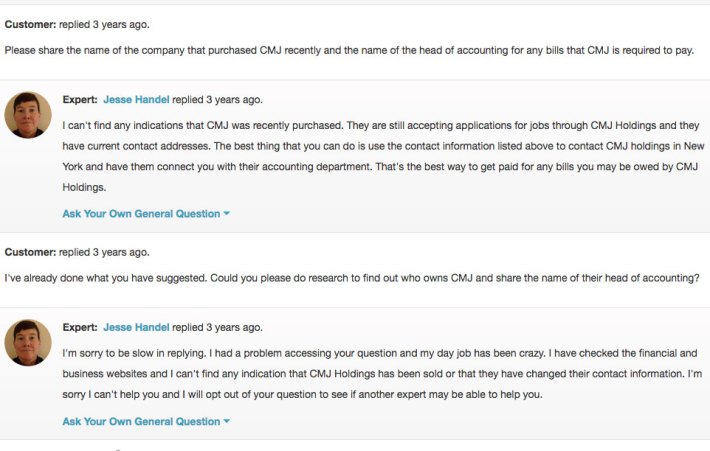Image resolution: width=710 pixels, height=451 pixels.
Task: Expand the dropdown arrow under the accounting department reply
Action: pos(227,214)
